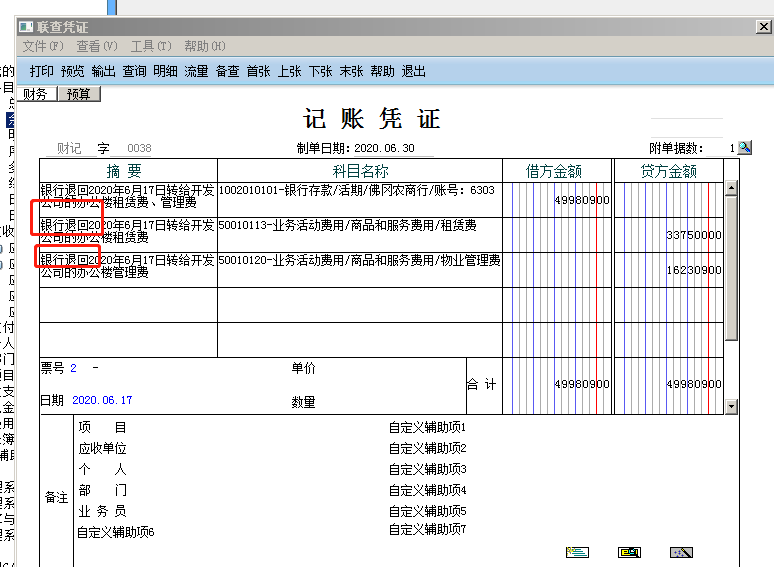Image resolution: width=774 pixels, height=567 pixels.
Task: Click the 自定义辅助项6 label
Action: coord(116,532)
